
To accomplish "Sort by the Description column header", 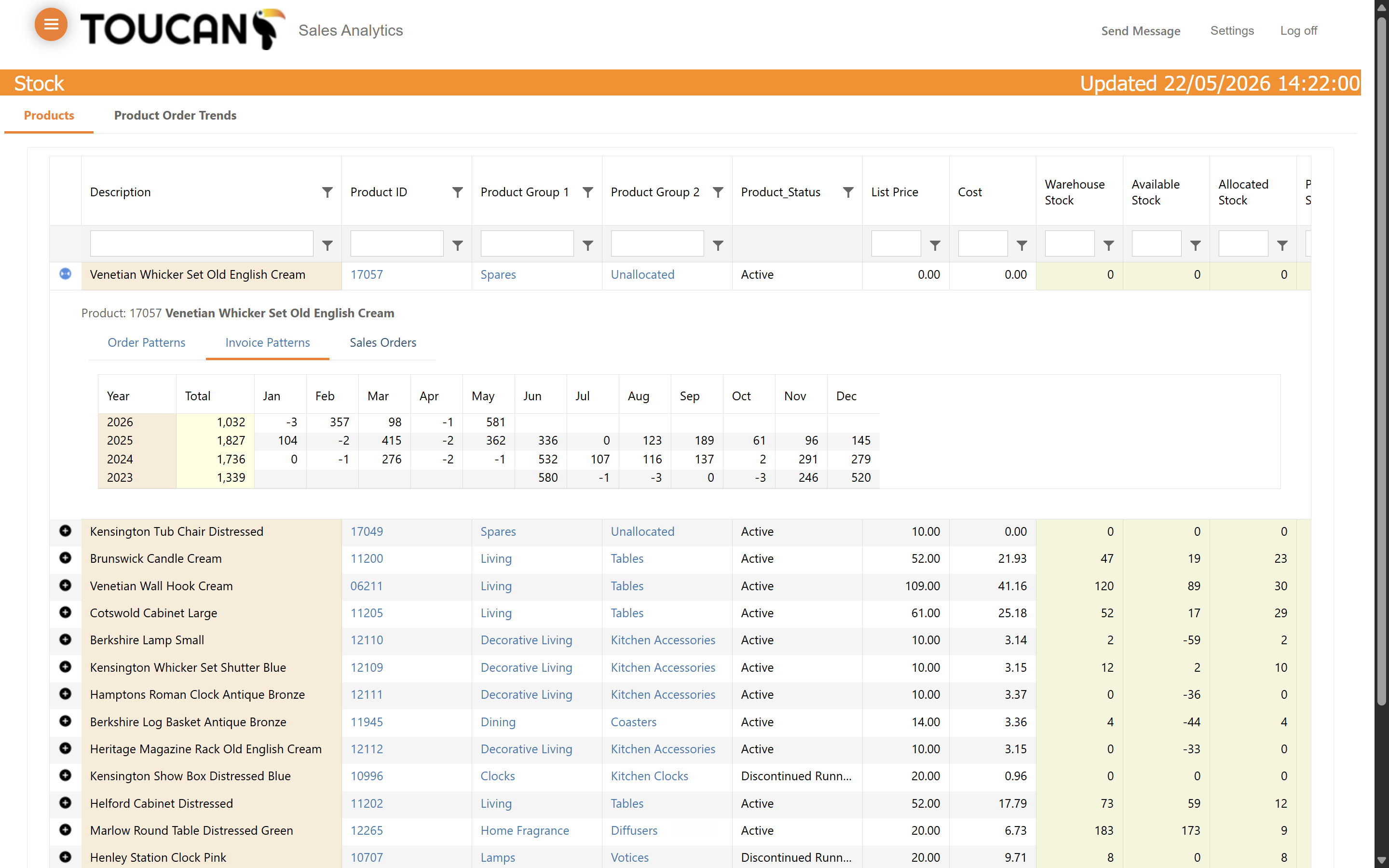I will coord(121,192).
